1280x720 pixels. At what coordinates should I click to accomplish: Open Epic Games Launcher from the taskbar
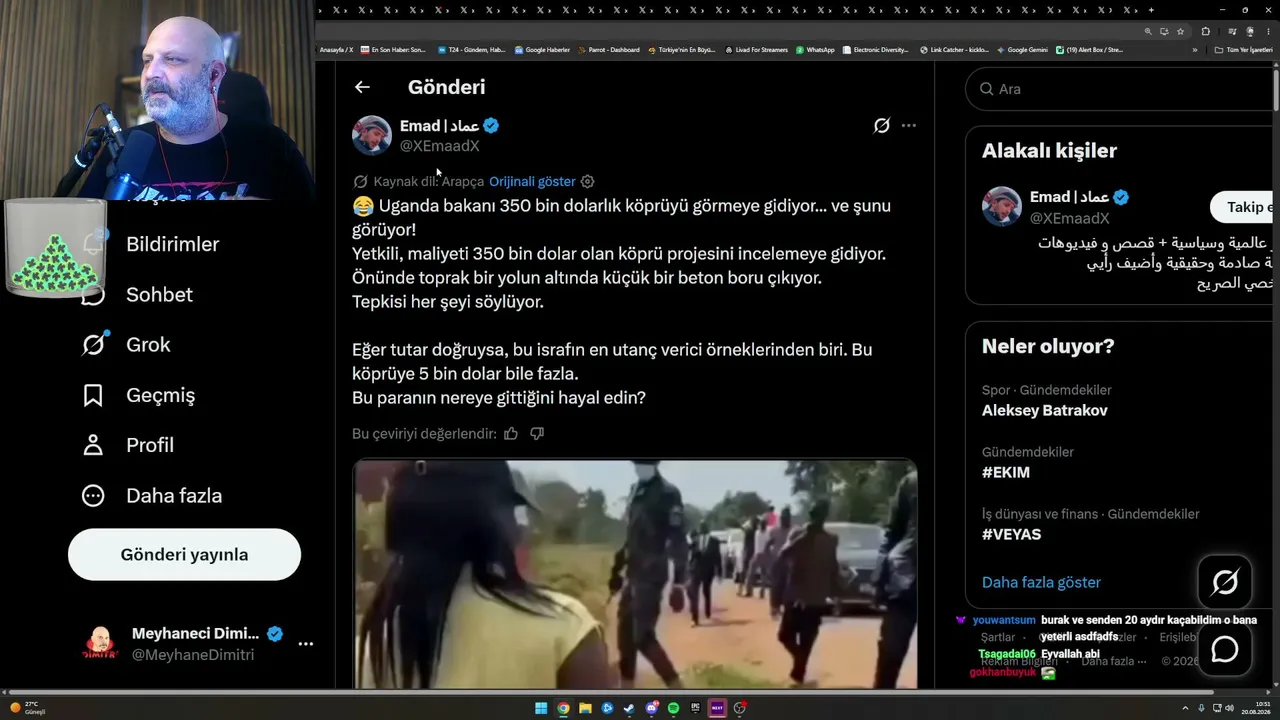click(695, 708)
